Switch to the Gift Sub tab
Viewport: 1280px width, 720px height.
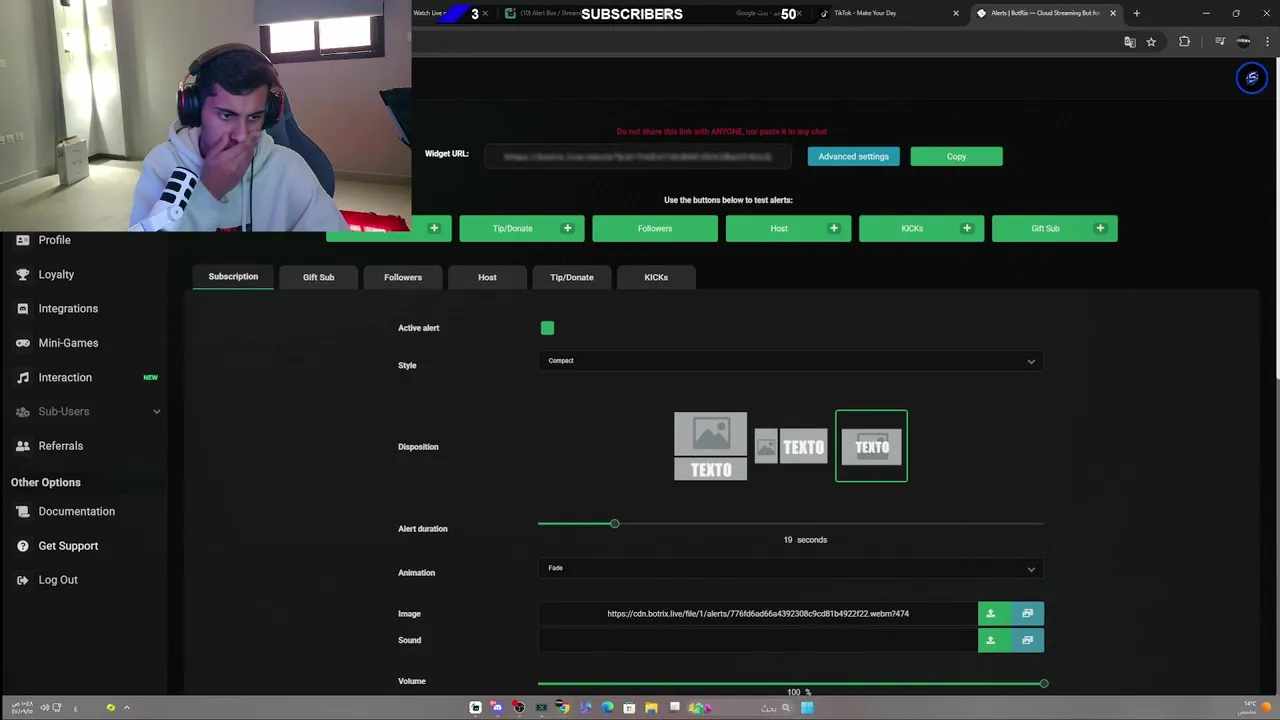pyautogui.click(x=319, y=277)
